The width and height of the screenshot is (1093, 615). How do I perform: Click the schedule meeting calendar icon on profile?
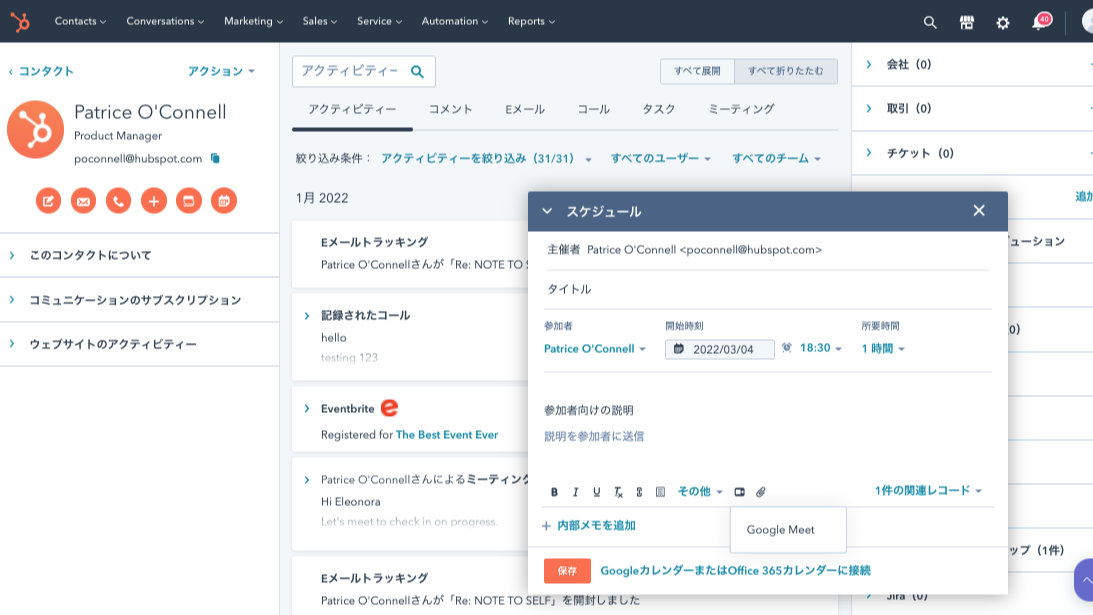pos(223,200)
